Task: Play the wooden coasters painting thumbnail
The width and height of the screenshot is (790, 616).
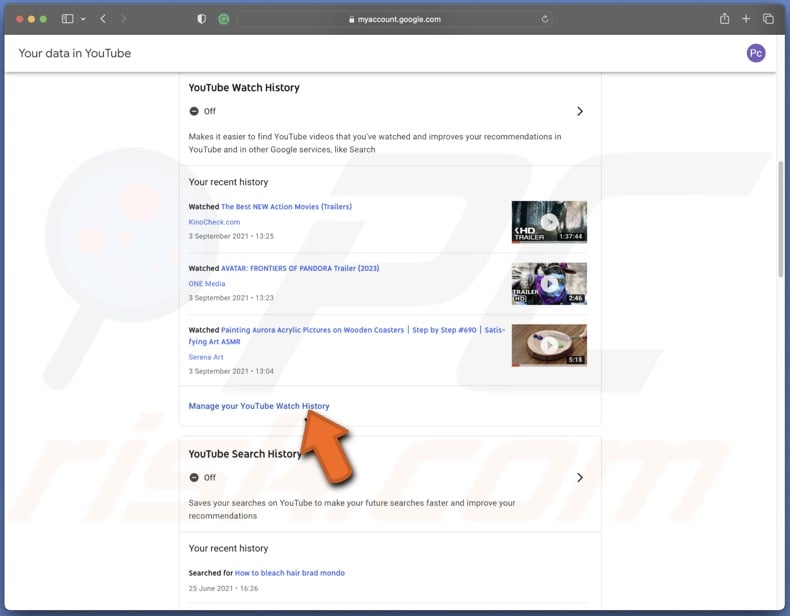Action: [x=549, y=345]
